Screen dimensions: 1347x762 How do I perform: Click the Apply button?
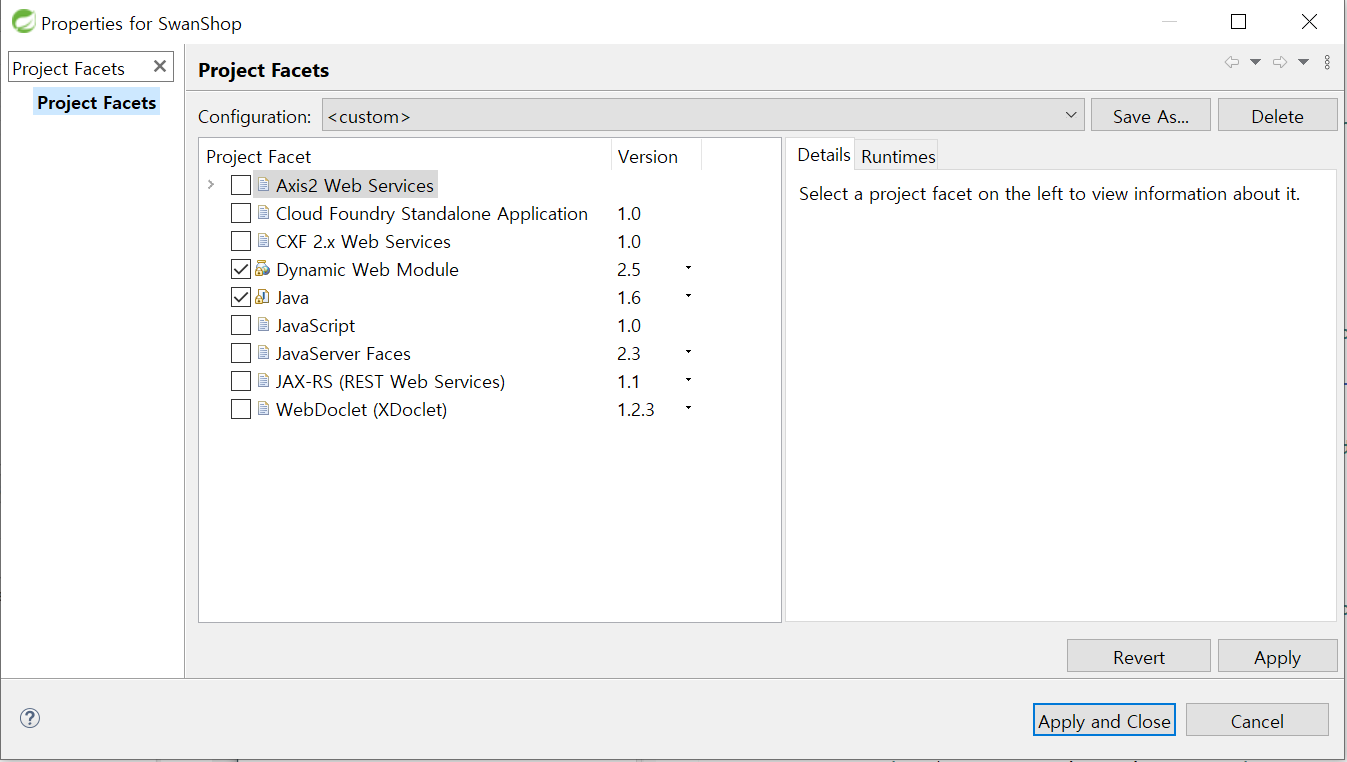pos(1277,657)
